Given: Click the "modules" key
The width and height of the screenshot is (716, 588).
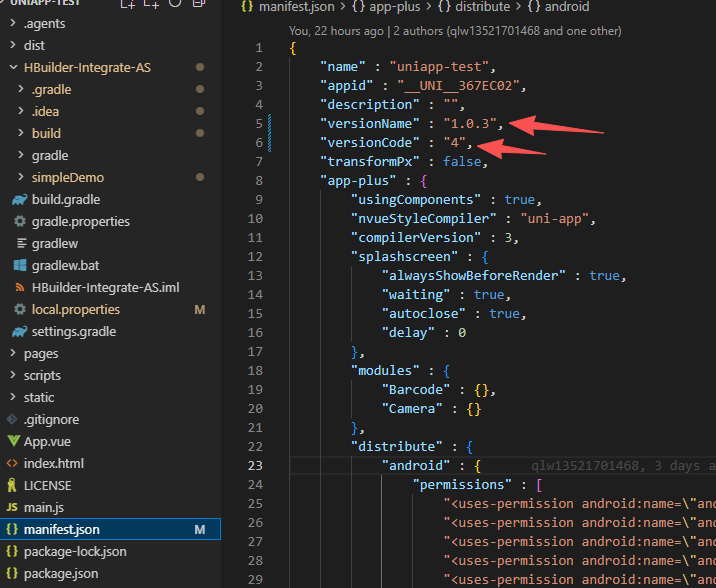Looking at the screenshot, I should click(x=385, y=371).
